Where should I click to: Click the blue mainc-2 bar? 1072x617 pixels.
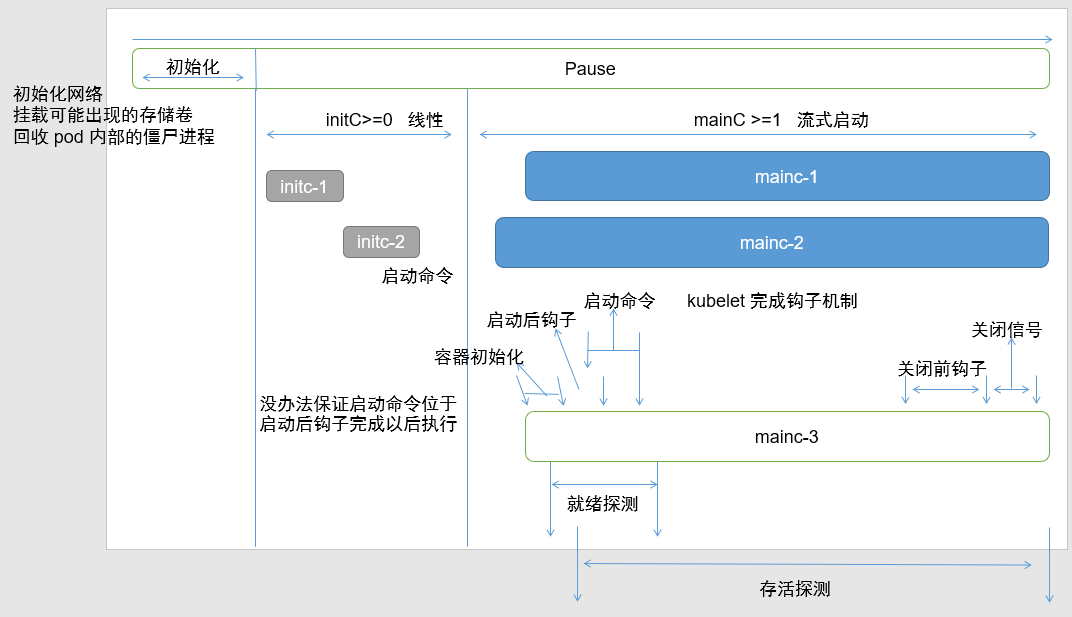771,243
